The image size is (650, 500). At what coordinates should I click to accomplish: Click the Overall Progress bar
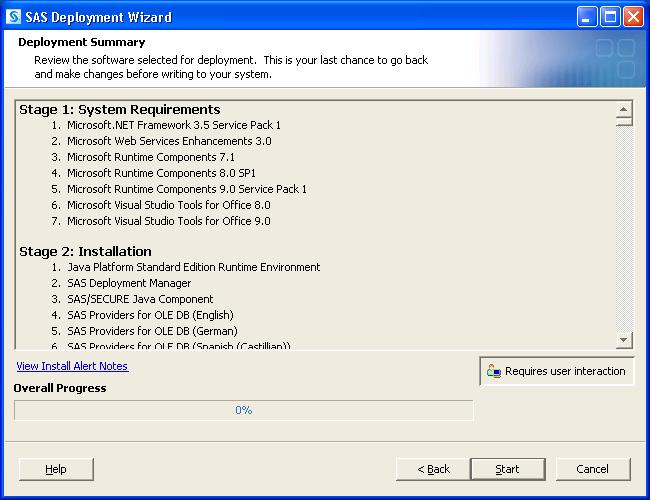pos(243,410)
